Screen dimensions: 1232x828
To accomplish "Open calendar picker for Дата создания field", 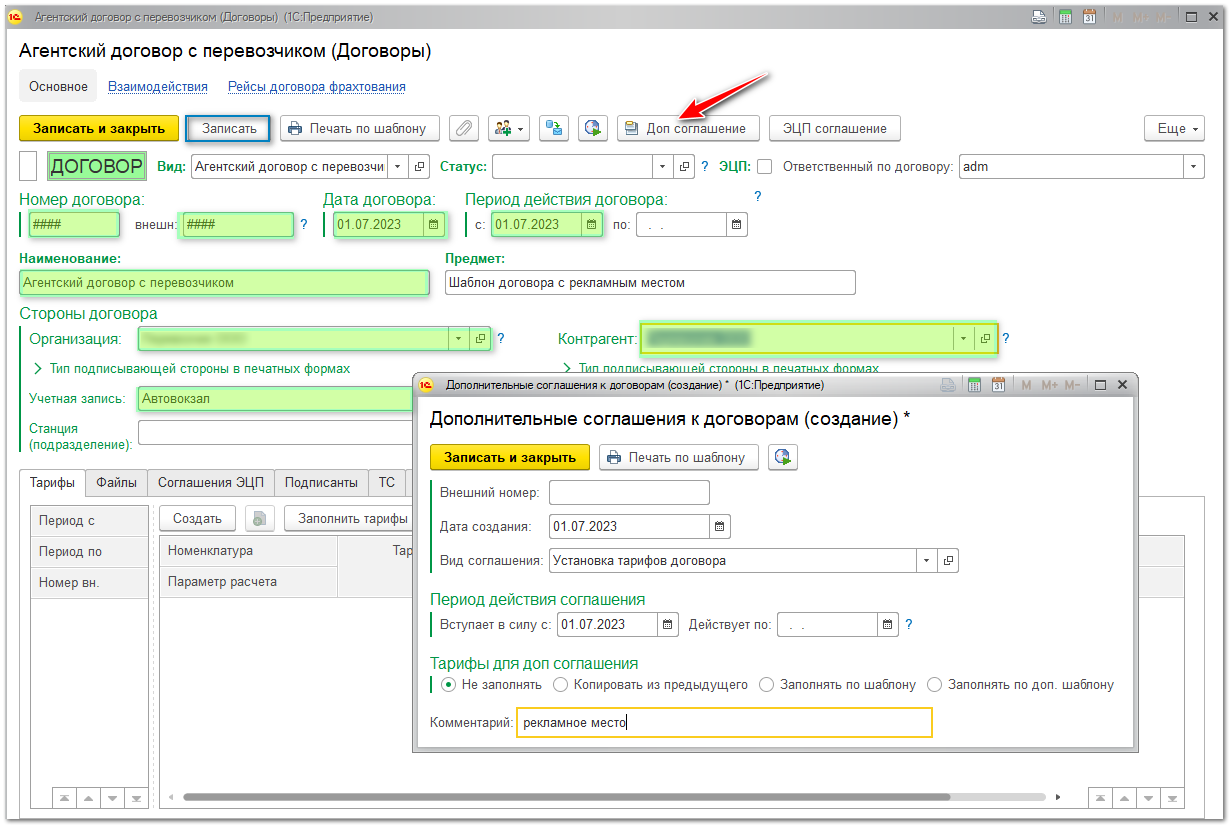I will (720, 526).
